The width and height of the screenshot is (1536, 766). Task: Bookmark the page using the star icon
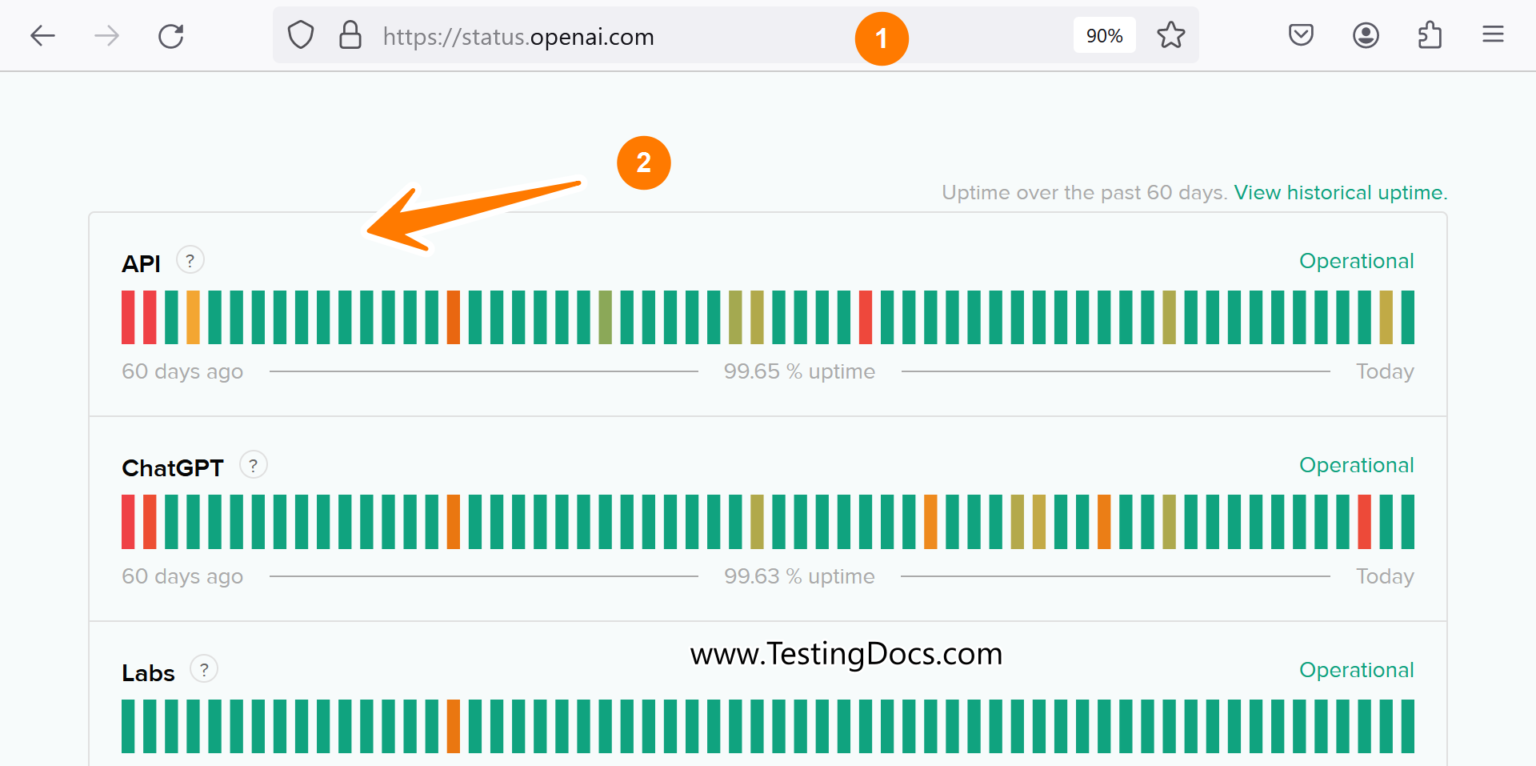click(x=1170, y=34)
